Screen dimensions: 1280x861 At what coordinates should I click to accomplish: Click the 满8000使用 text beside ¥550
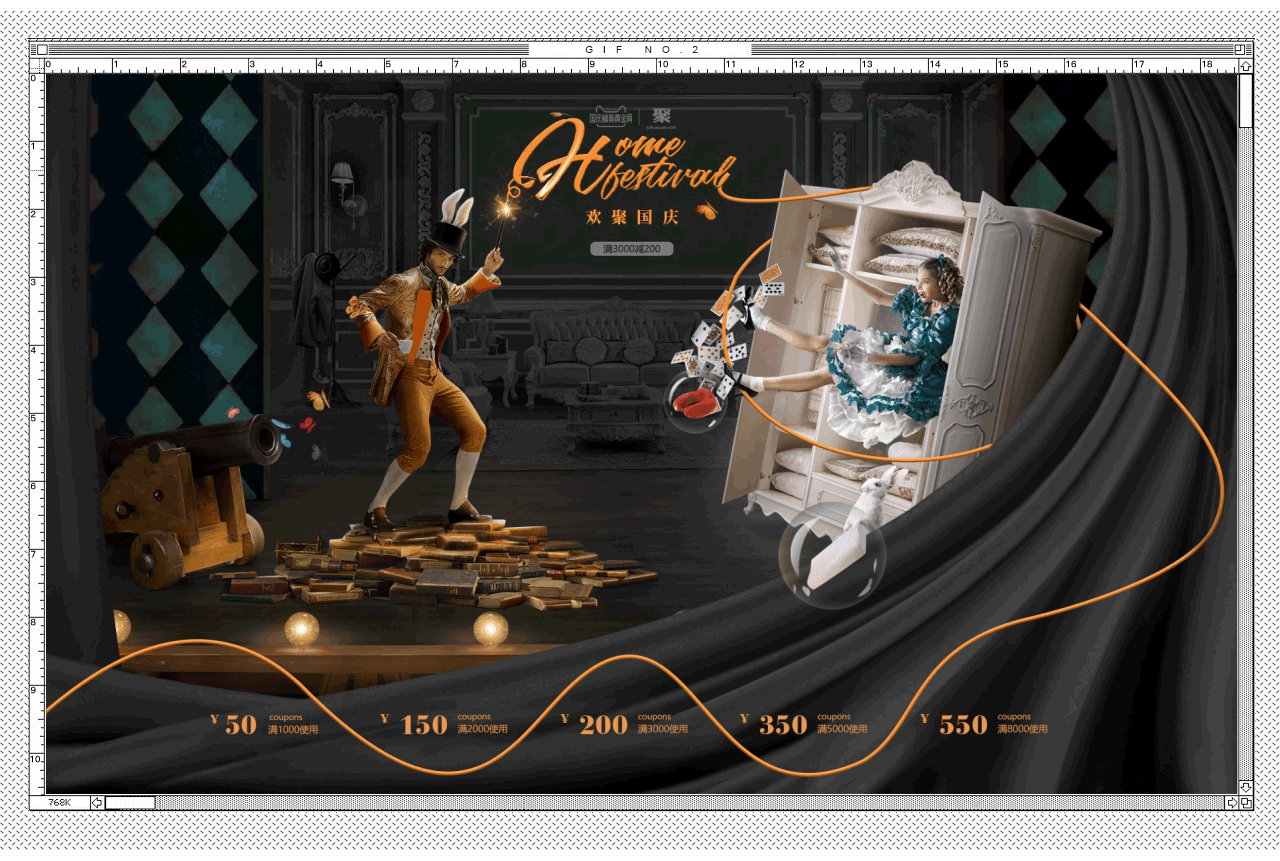coord(1022,730)
